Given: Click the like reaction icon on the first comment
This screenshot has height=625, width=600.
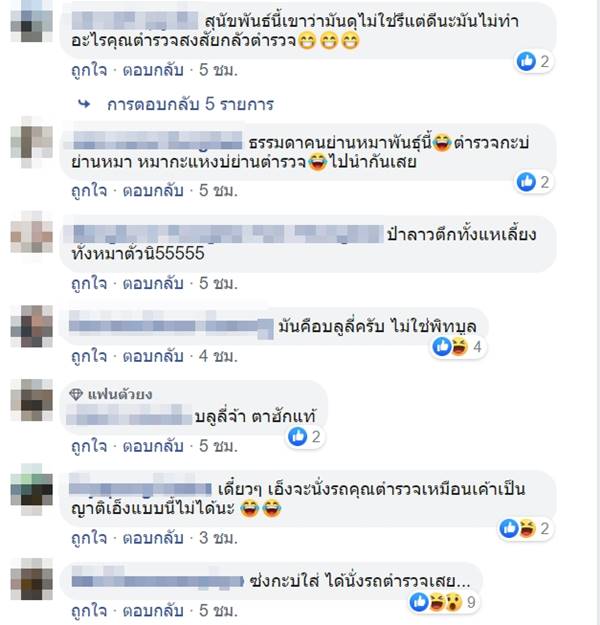Looking at the screenshot, I should (526, 61).
